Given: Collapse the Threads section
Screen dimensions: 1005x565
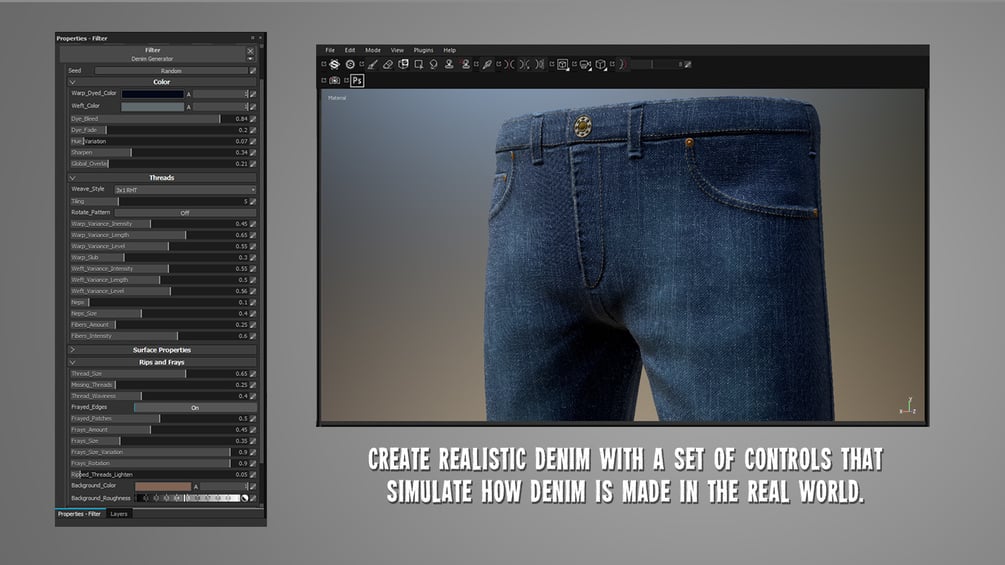Looking at the screenshot, I should [162, 178].
